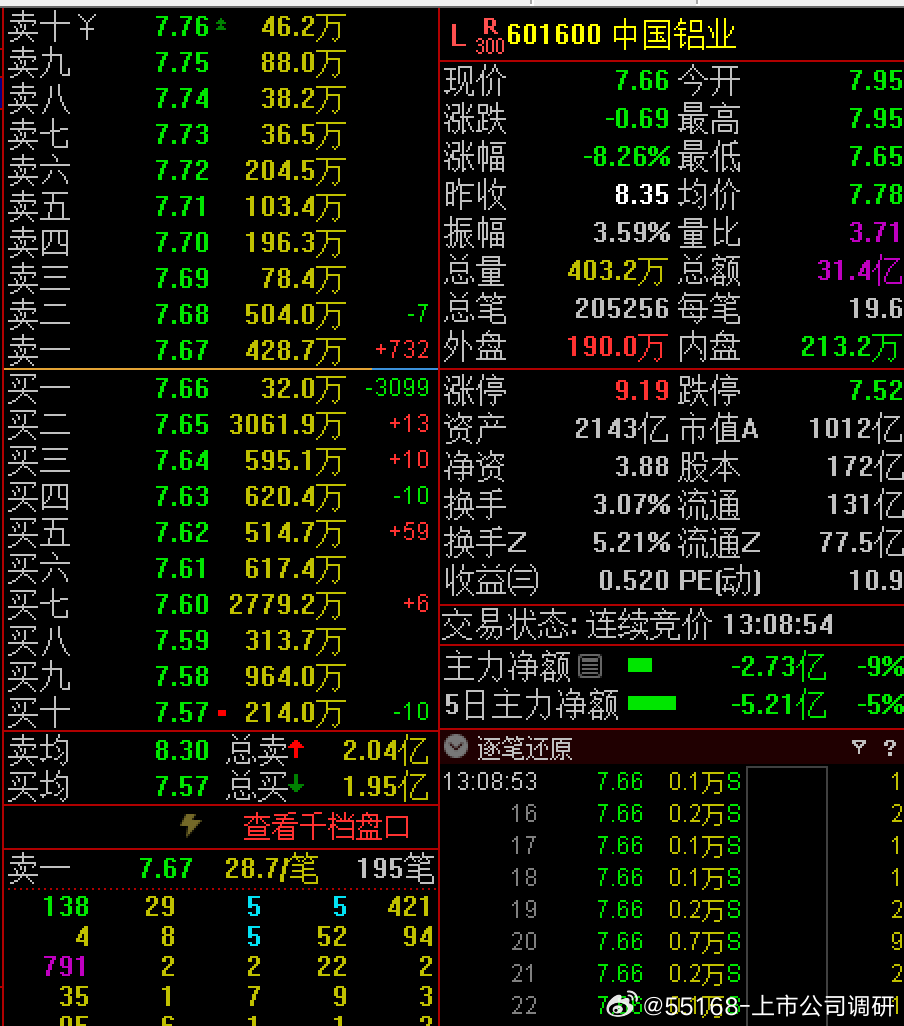Select stock title 601600 中国铝业
Screen dimensions: 904x1026
(x=621, y=35)
